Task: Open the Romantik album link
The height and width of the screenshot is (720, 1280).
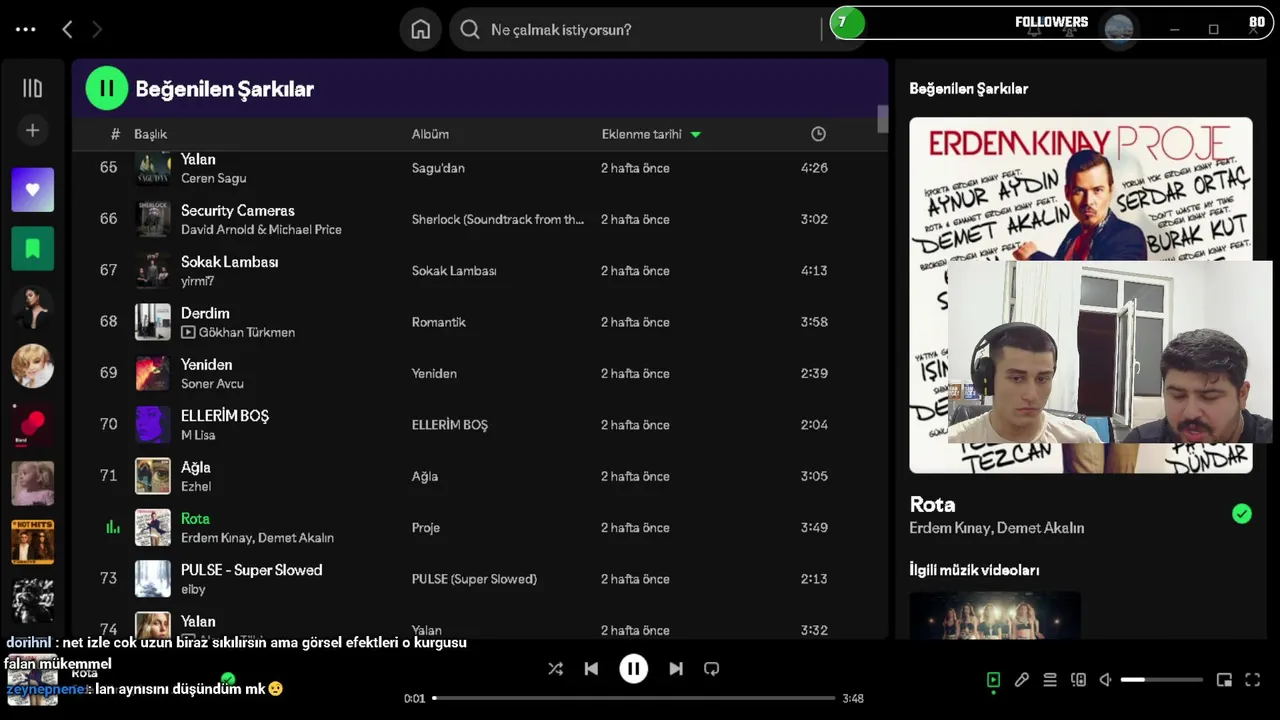Action: [439, 322]
